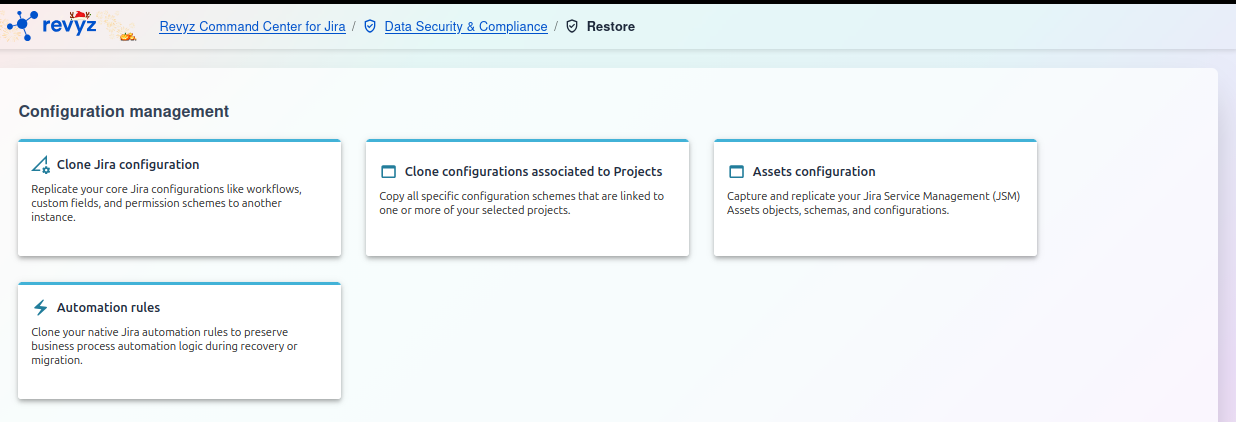
Task: Click the window icon for Clone configurations associated to Projects
Action: click(388, 172)
